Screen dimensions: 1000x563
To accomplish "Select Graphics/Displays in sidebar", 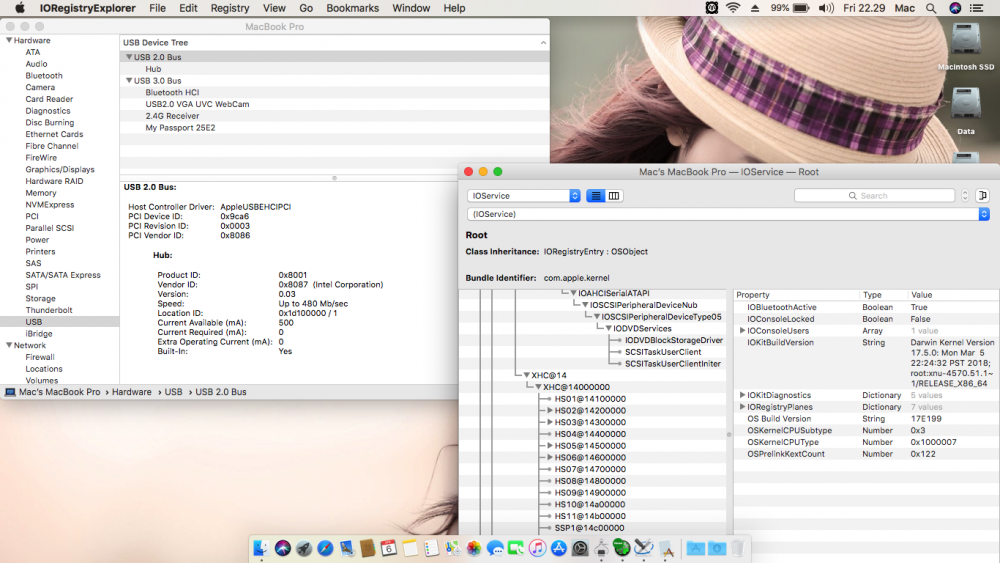I will click(60, 170).
